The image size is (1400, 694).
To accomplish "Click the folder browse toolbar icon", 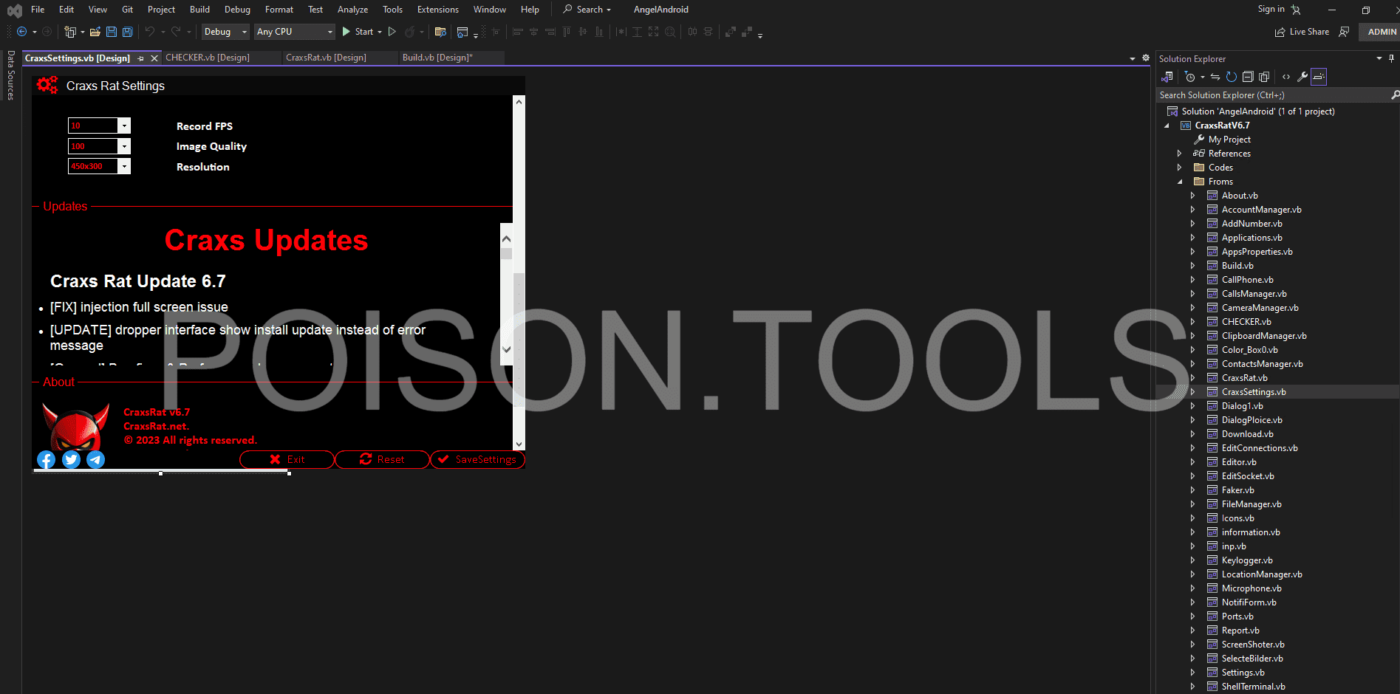I will (440, 32).
